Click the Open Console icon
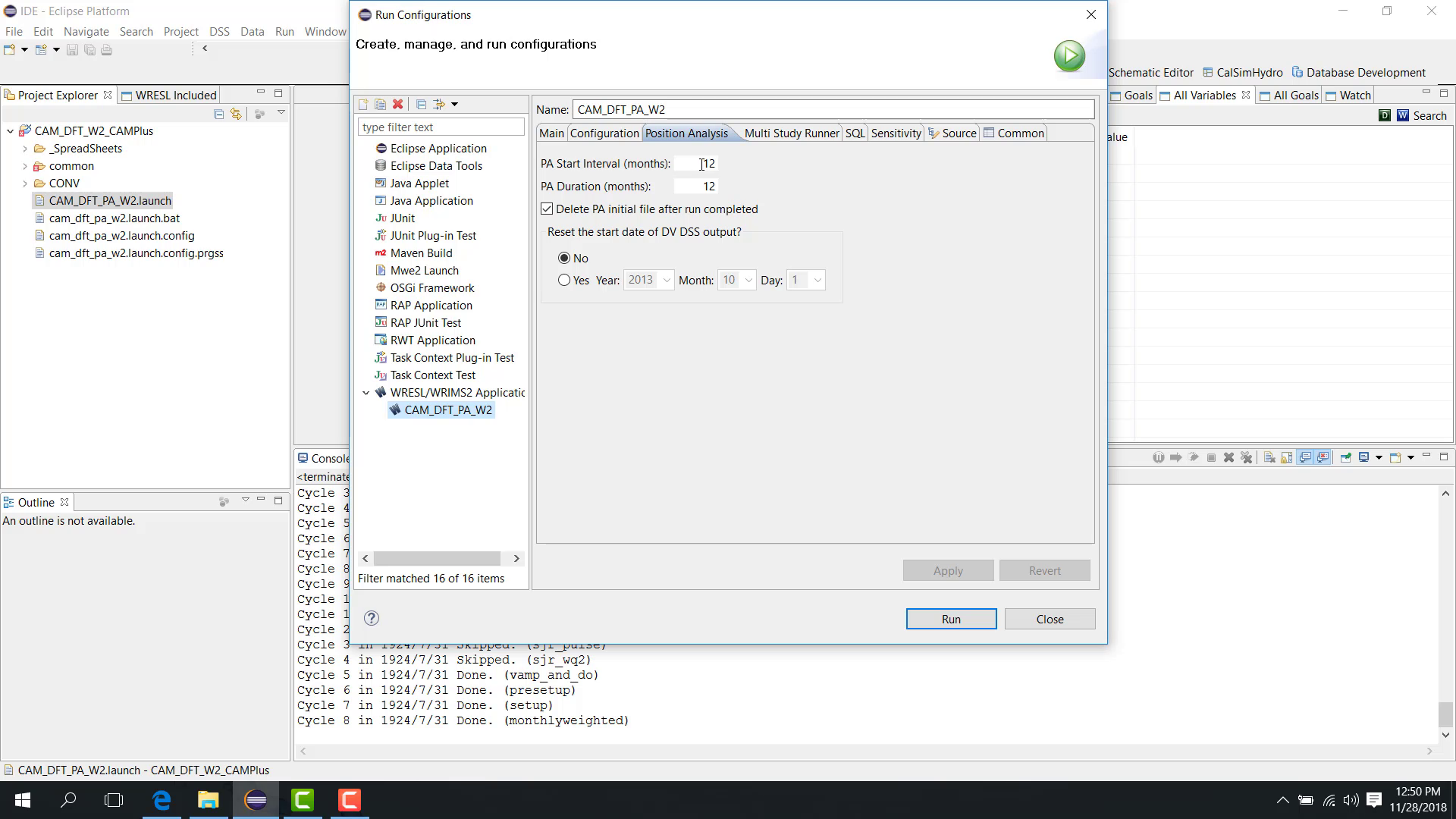The image size is (1456, 819). (x=1395, y=457)
